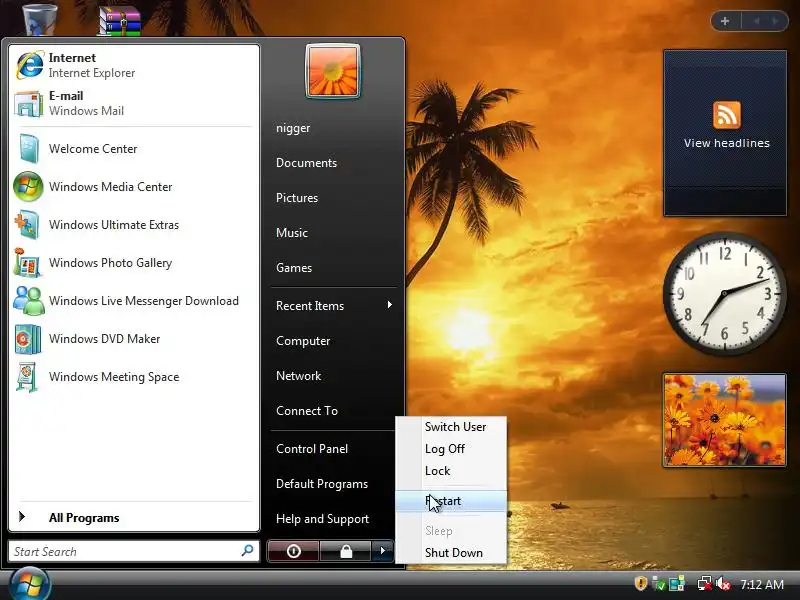Click the orange RSS feed icon
Viewport: 800px width, 600px height.
[727, 115]
